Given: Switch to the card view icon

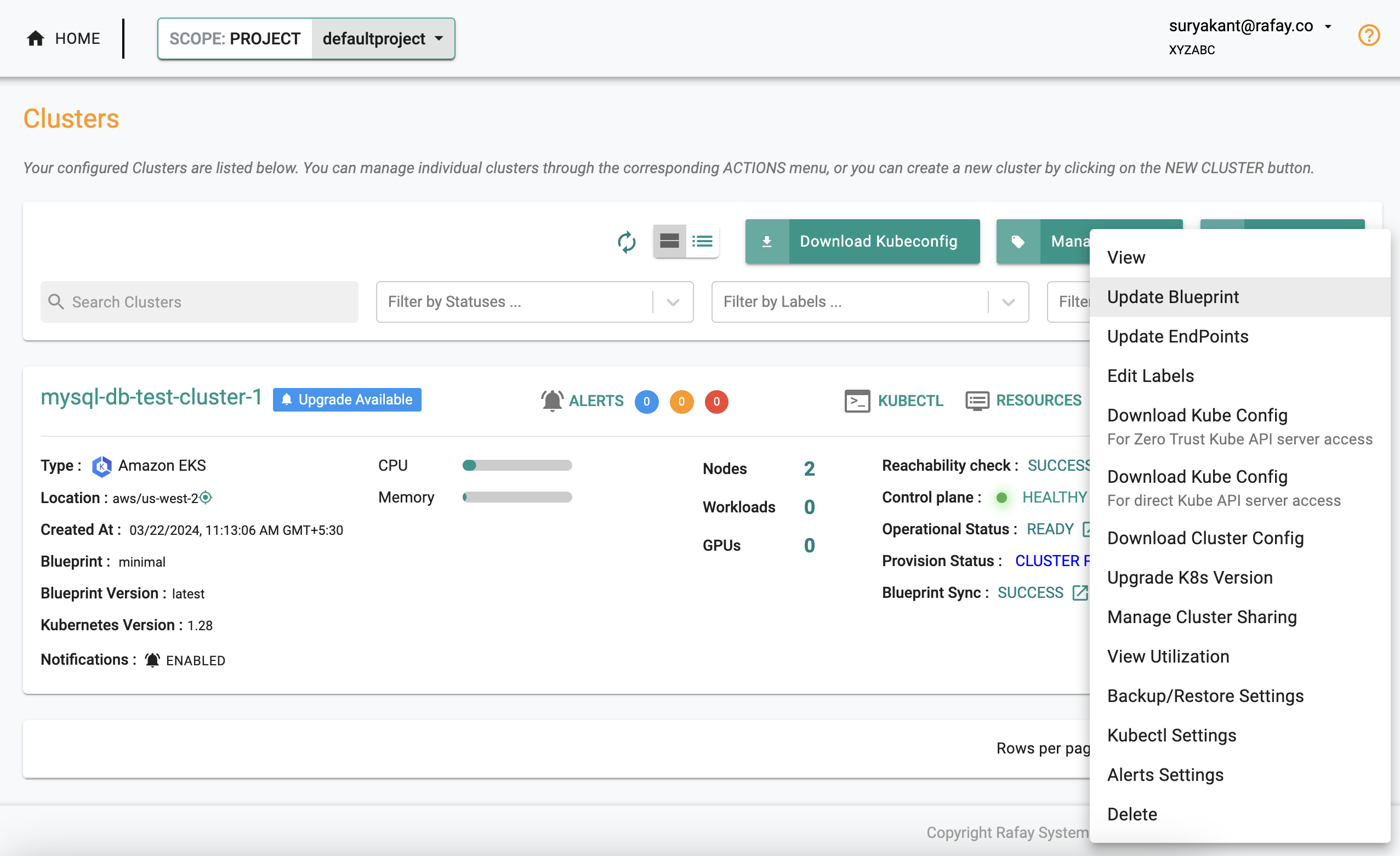Looking at the screenshot, I should (x=669, y=241).
